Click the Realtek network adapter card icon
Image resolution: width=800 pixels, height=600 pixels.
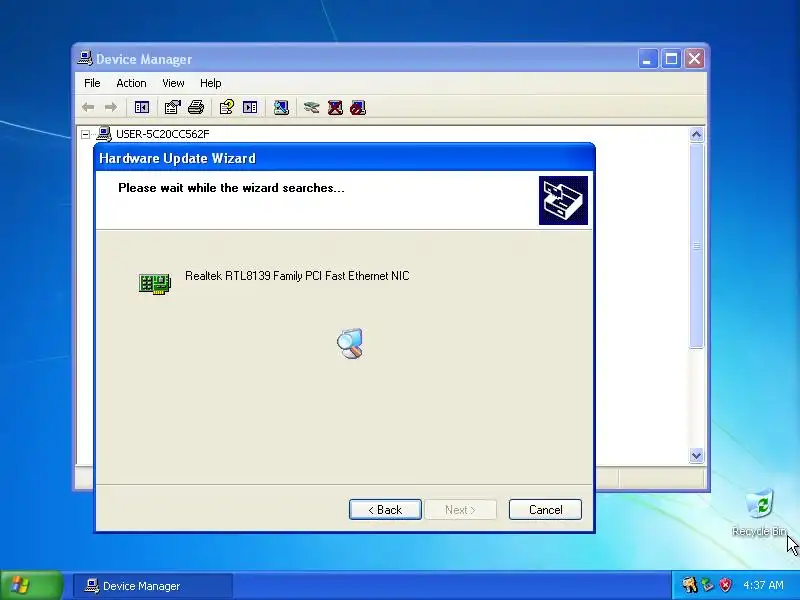155,284
